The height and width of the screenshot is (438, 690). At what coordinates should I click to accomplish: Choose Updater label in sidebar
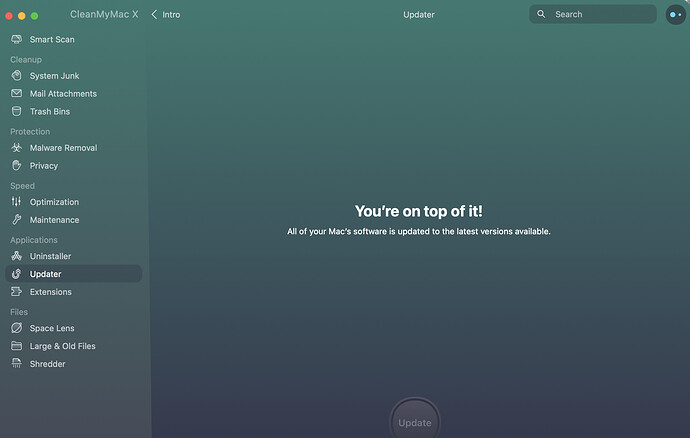[45, 274]
